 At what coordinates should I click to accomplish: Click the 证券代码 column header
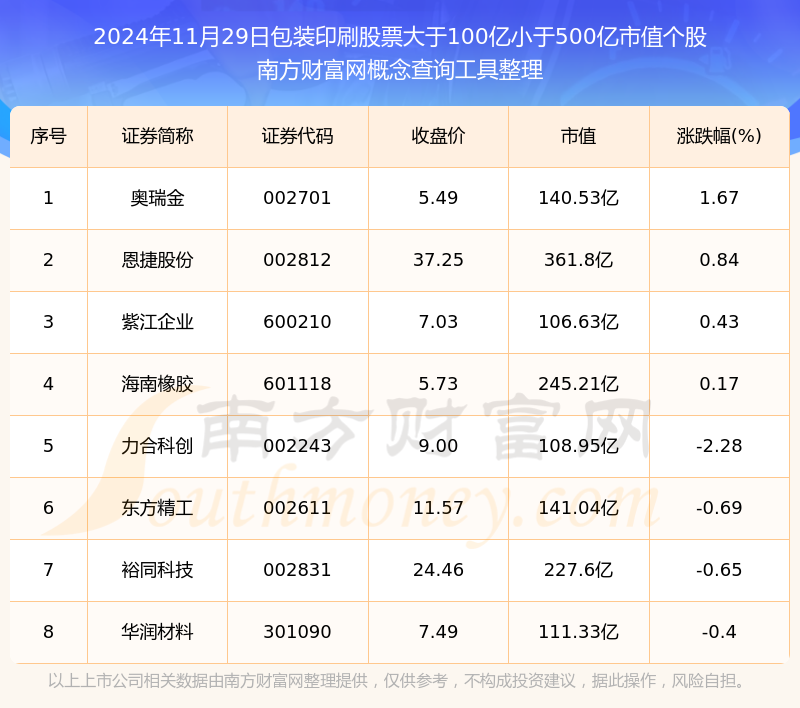pyautogui.click(x=297, y=136)
